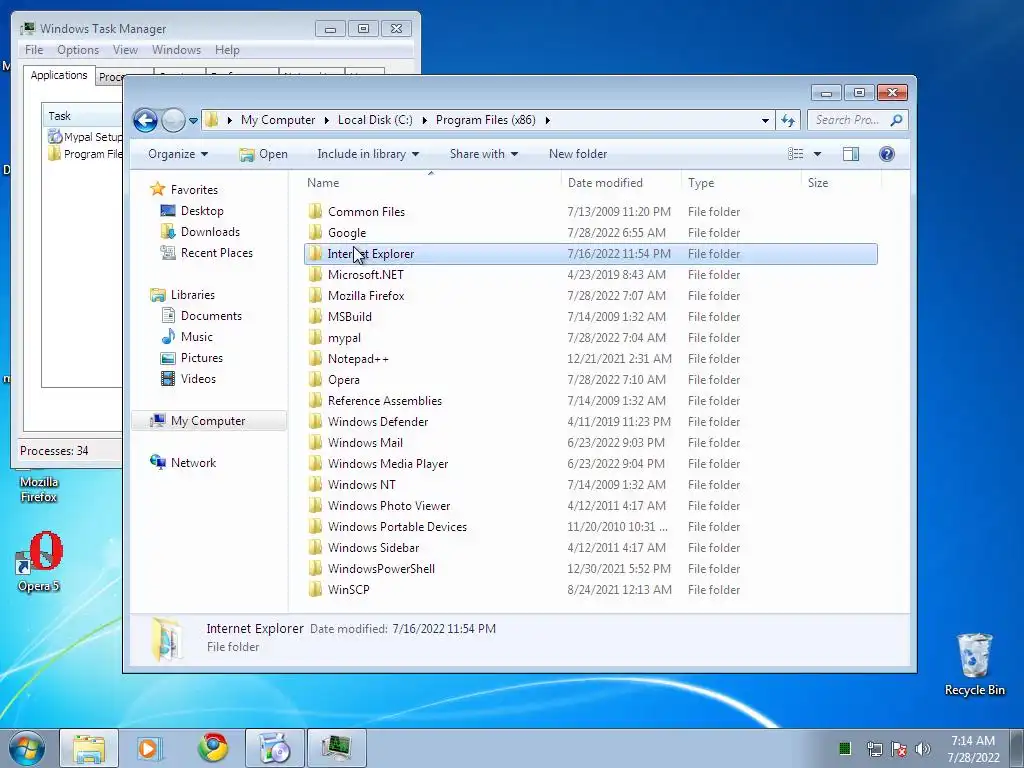Image resolution: width=1024 pixels, height=768 pixels.
Task: Select the Opera folder icon
Action: pos(315,379)
